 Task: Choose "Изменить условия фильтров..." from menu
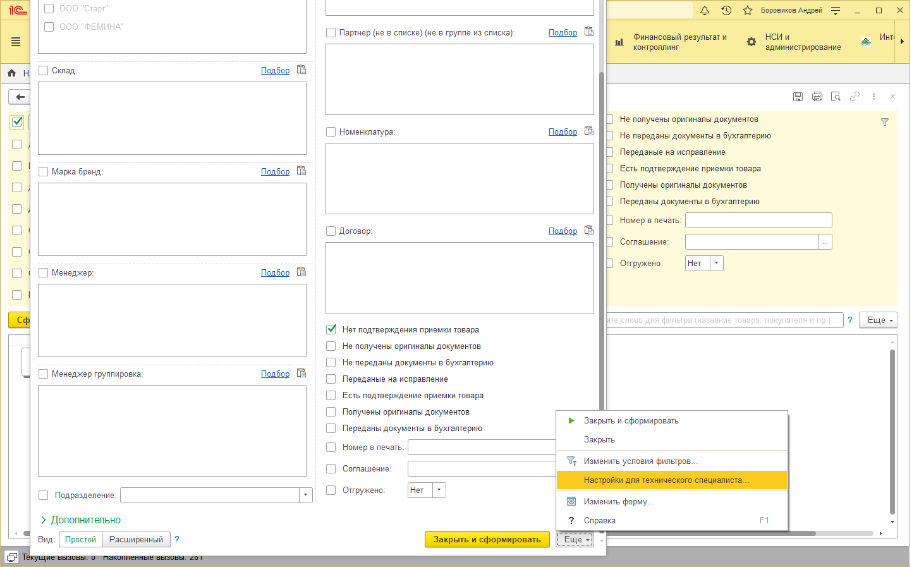click(640, 461)
